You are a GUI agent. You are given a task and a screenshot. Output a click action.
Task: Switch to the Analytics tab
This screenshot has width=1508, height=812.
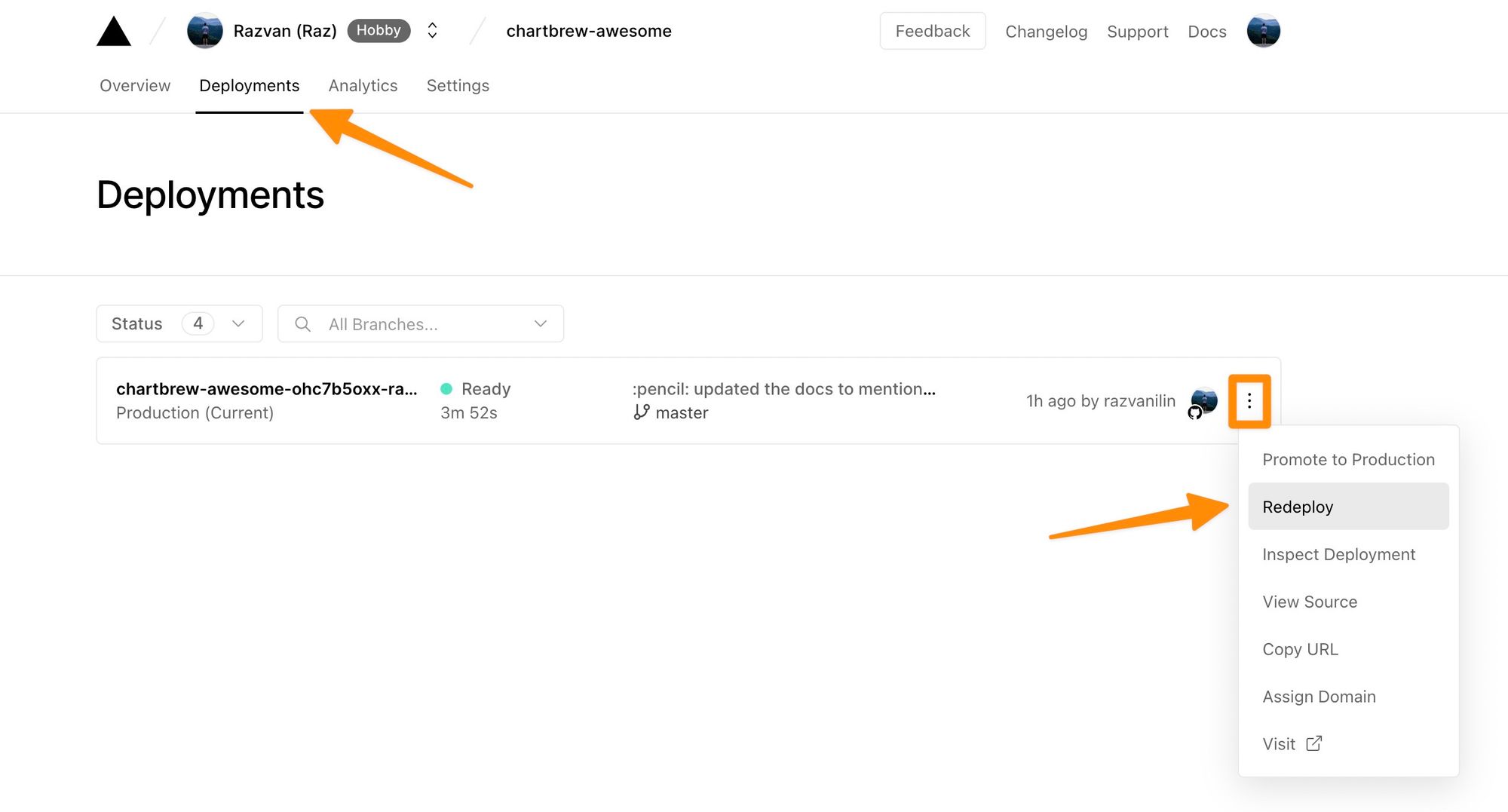(x=363, y=86)
